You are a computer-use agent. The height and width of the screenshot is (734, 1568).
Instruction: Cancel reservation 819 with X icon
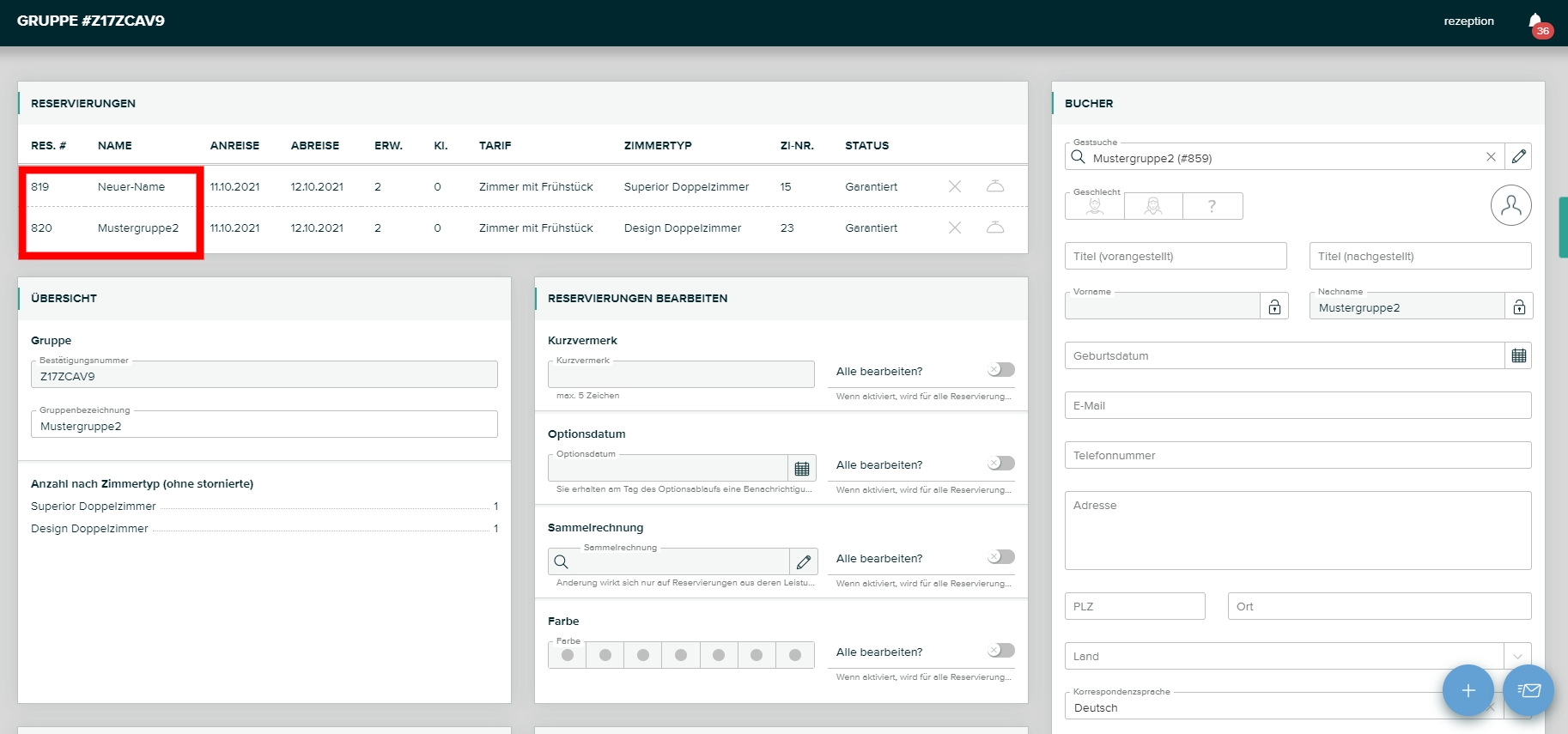click(954, 186)
